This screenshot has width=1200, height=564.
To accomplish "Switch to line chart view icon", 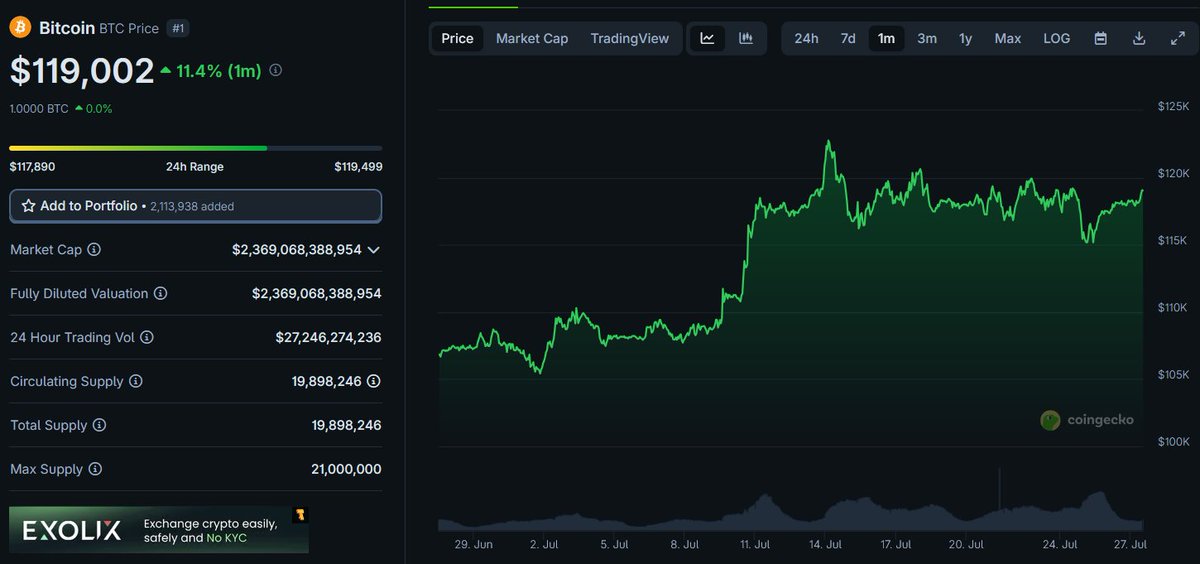I will 708,38.
